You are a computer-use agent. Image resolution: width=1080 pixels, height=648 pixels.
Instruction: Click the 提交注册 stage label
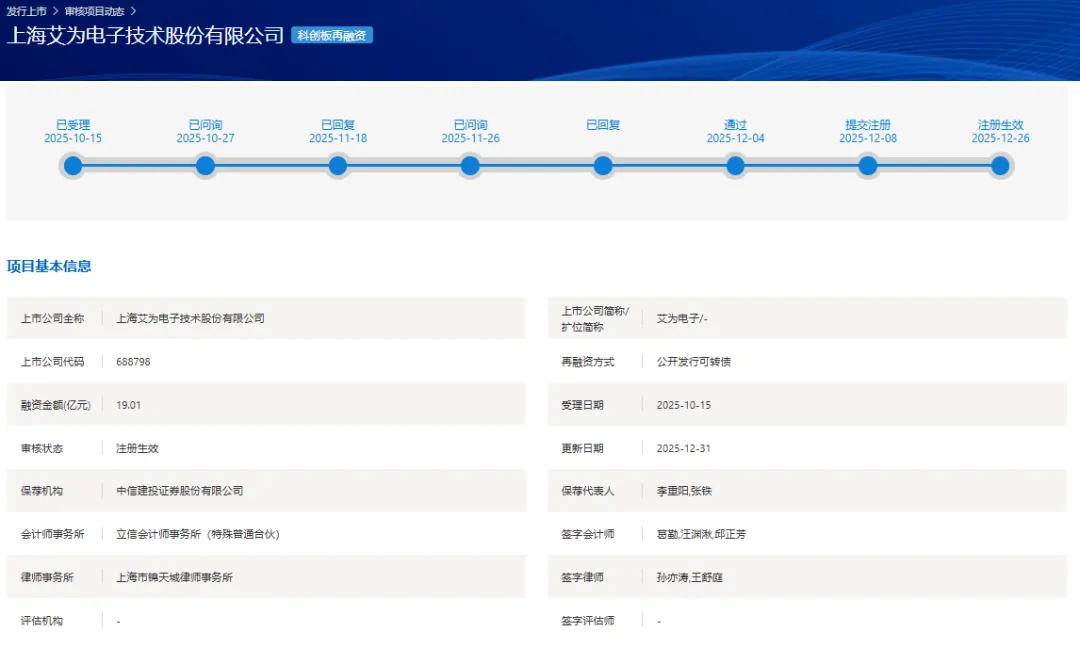(868, 125)
